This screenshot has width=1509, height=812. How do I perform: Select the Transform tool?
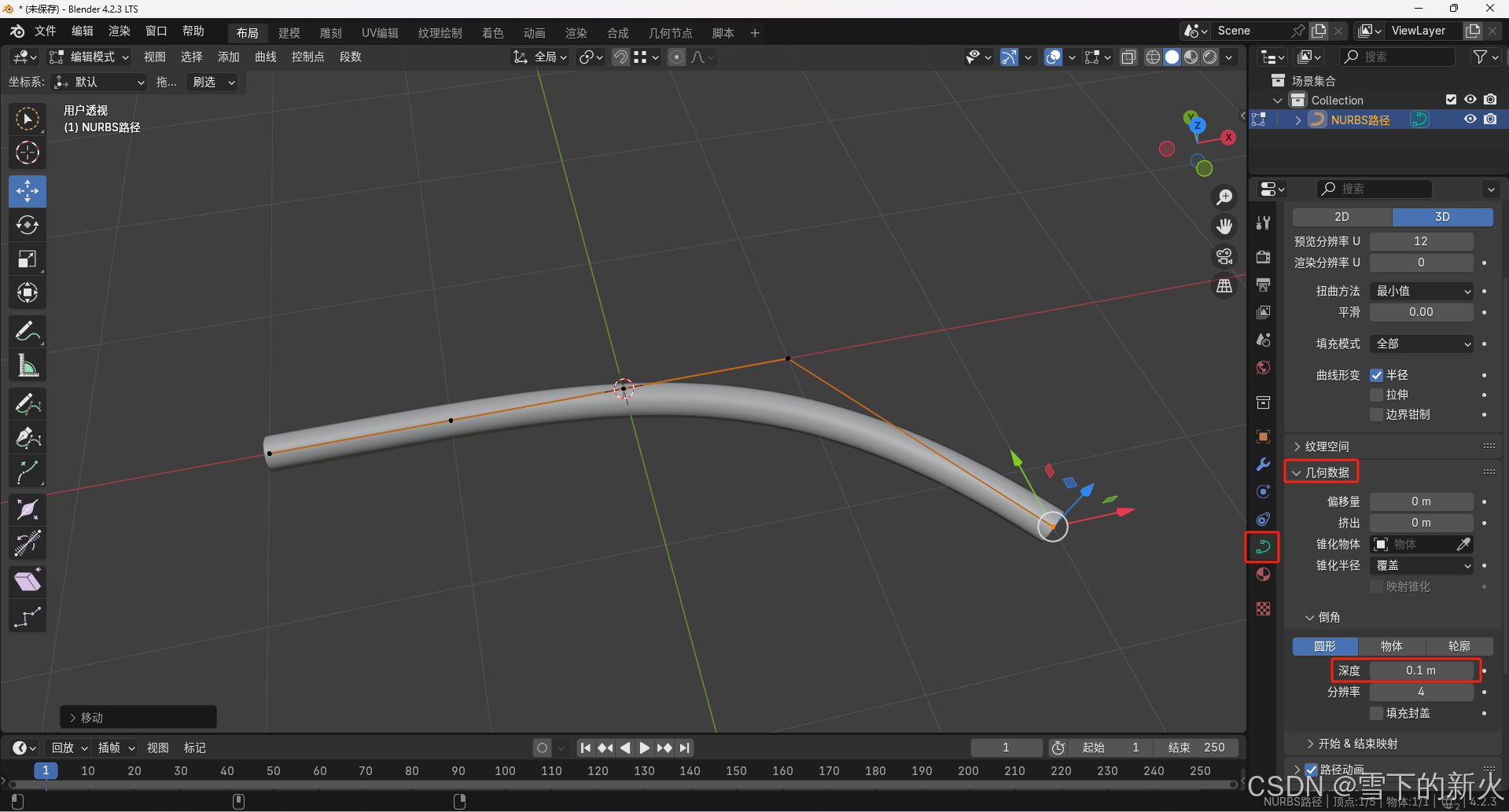[x=28, y=292]
